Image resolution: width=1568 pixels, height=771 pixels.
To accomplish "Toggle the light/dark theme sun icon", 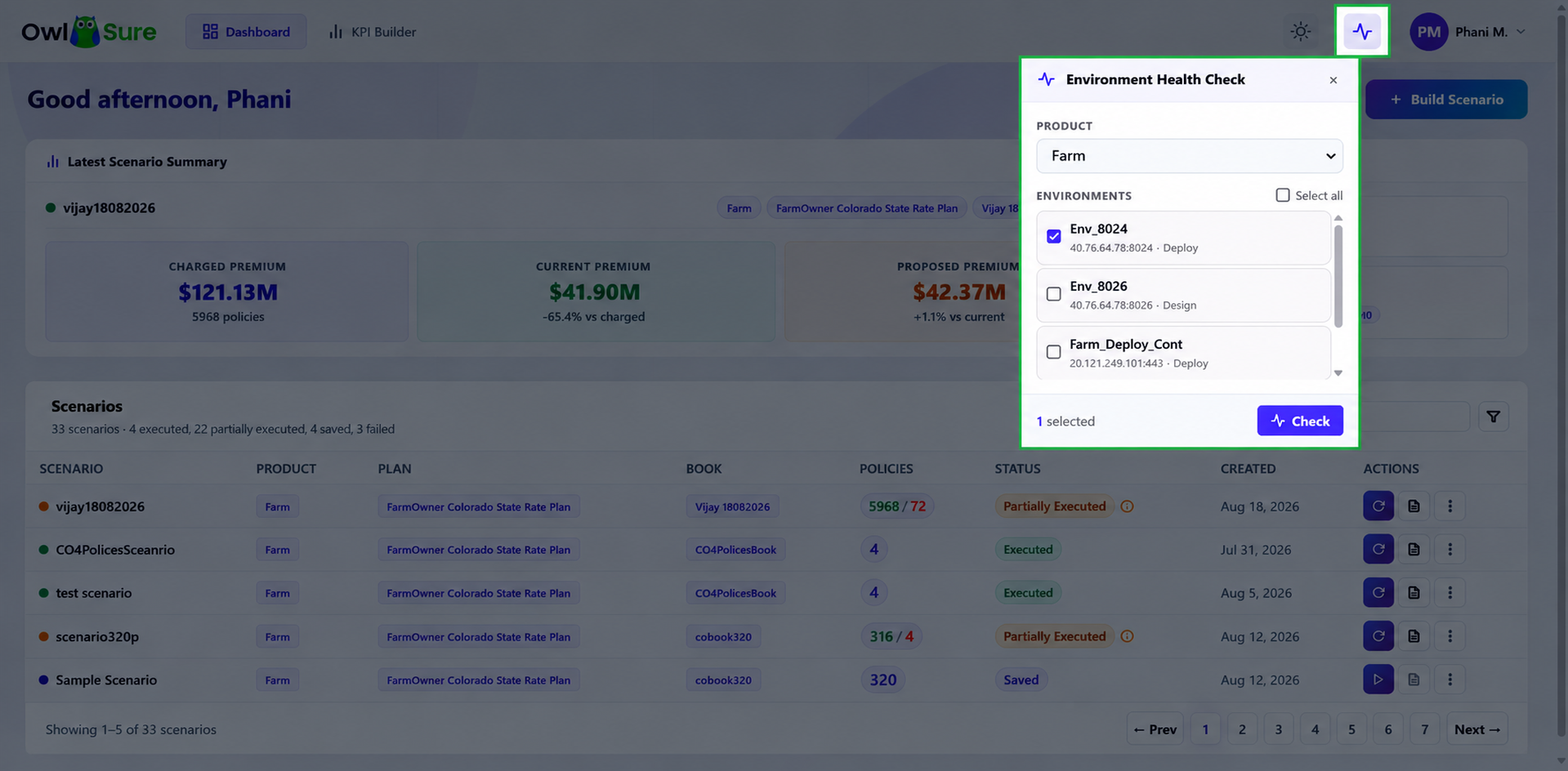I will [1300, 32].
